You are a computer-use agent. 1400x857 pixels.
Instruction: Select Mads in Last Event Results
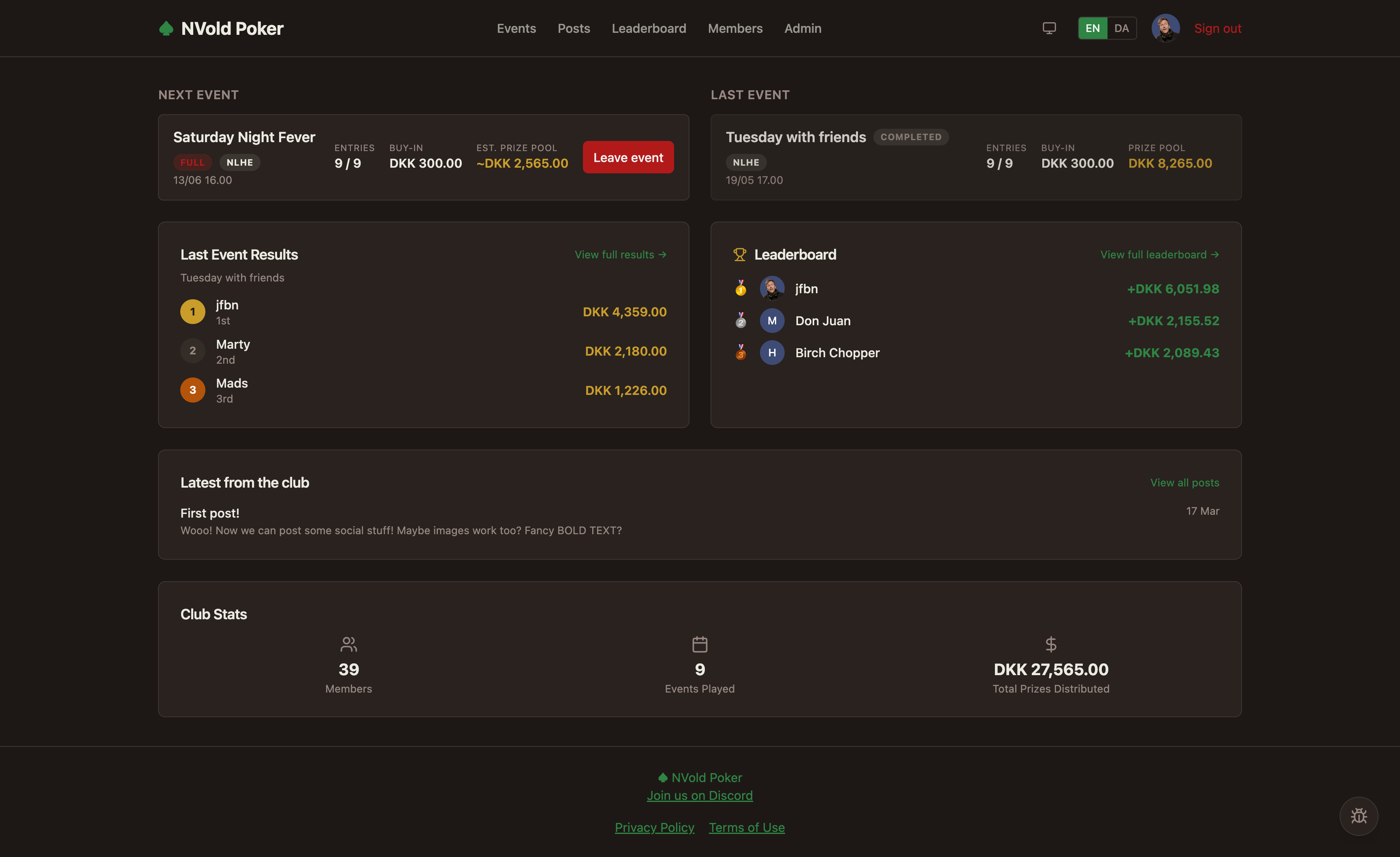point(231,384)
